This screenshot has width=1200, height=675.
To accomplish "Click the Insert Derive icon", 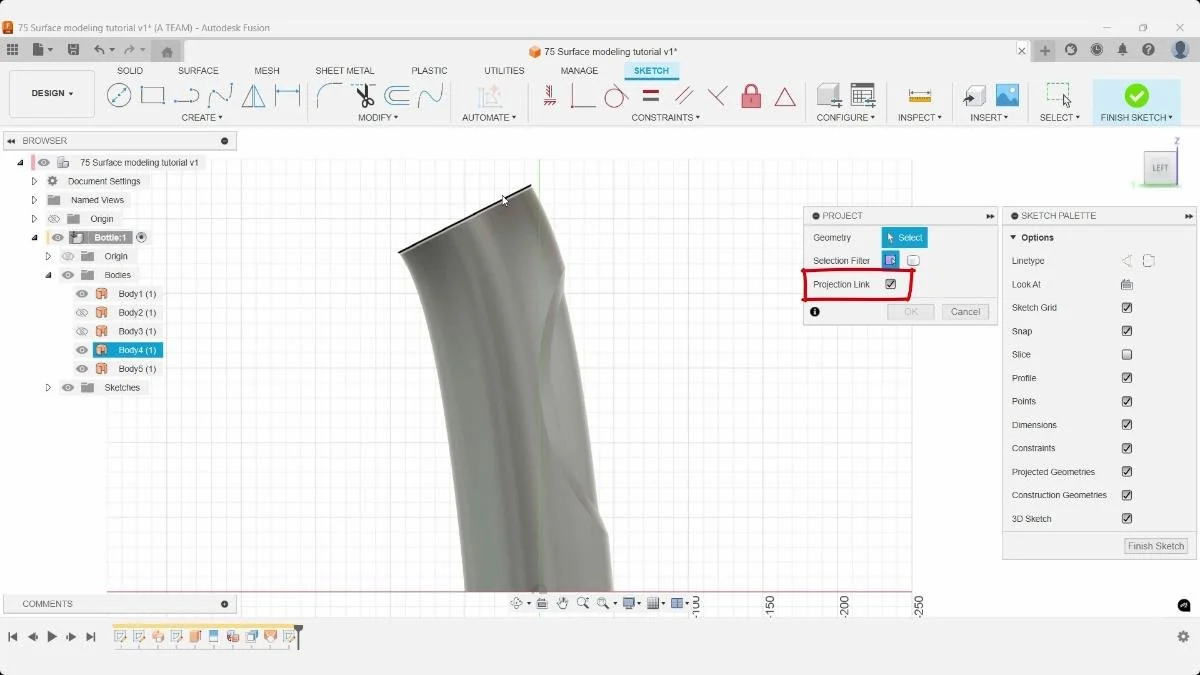I will (974, 95).
